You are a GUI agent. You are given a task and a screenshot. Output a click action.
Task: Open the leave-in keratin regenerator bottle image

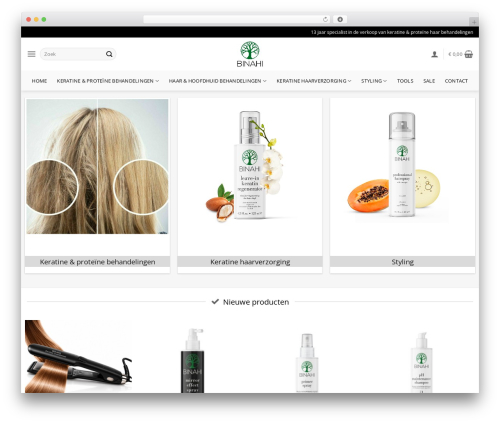[250, 166]
